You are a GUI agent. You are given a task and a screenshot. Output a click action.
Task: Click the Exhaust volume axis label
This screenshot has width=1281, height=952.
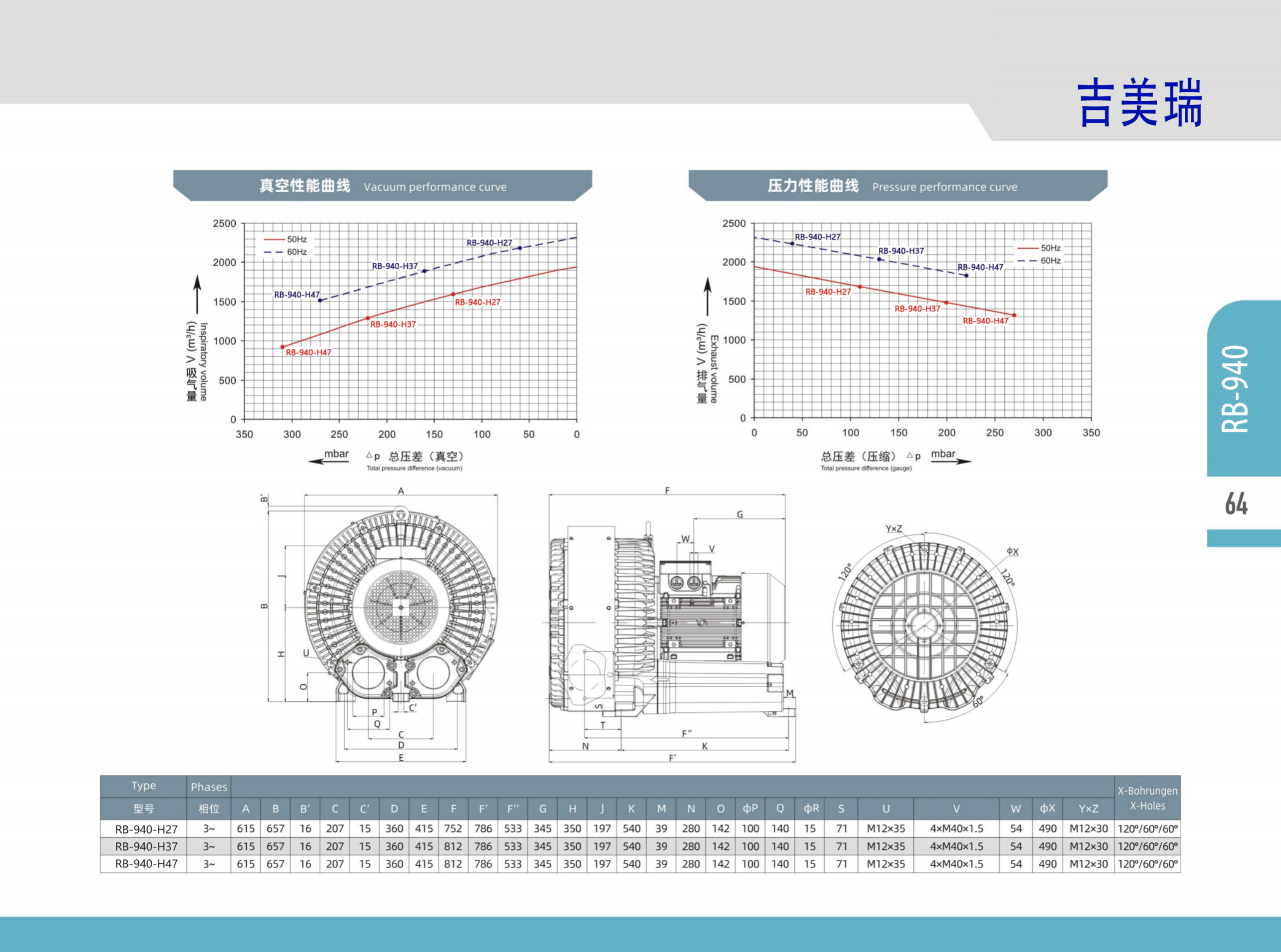pos(714,369)
